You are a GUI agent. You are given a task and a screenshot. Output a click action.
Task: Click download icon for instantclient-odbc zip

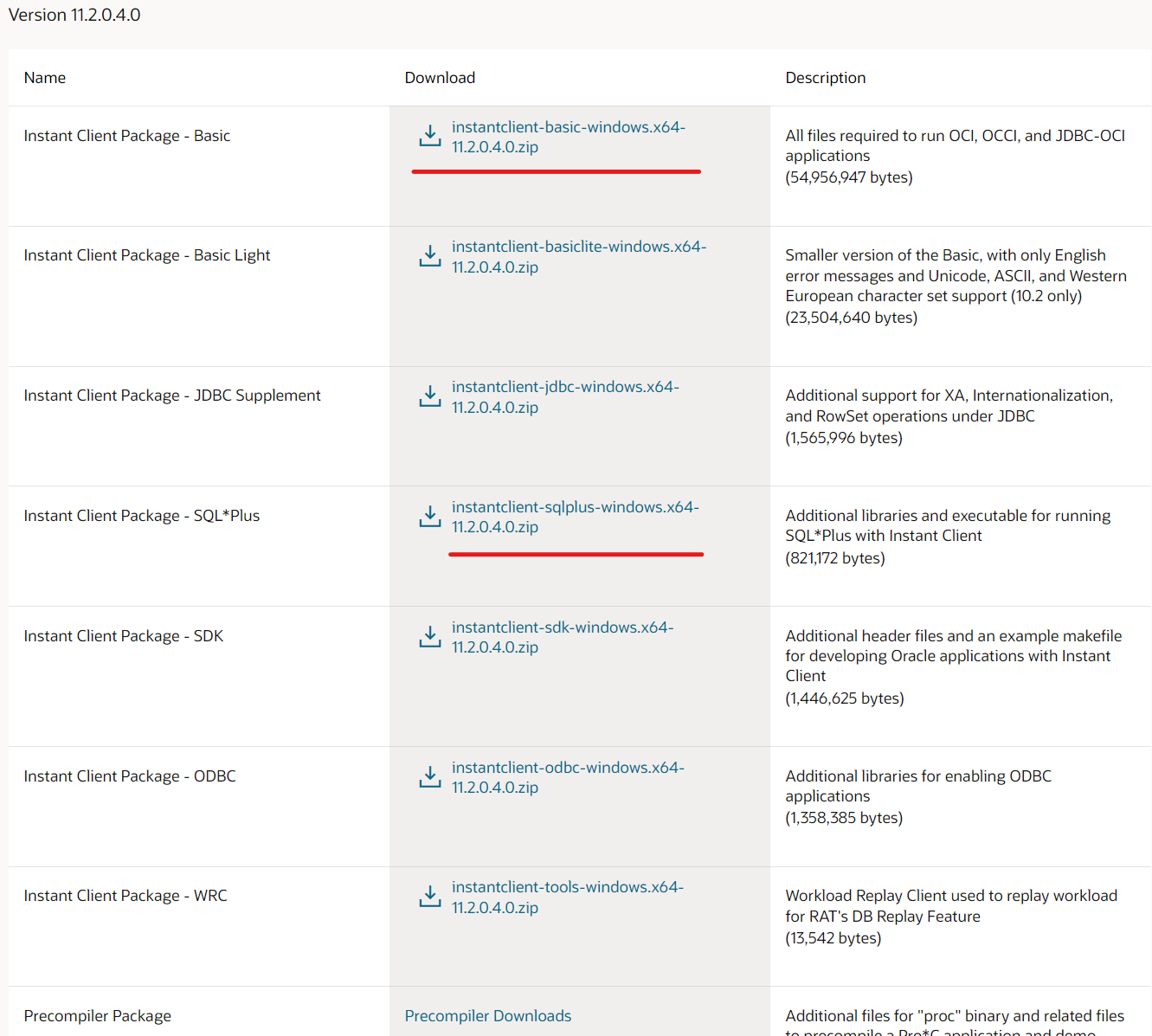[x=430, y=777]
